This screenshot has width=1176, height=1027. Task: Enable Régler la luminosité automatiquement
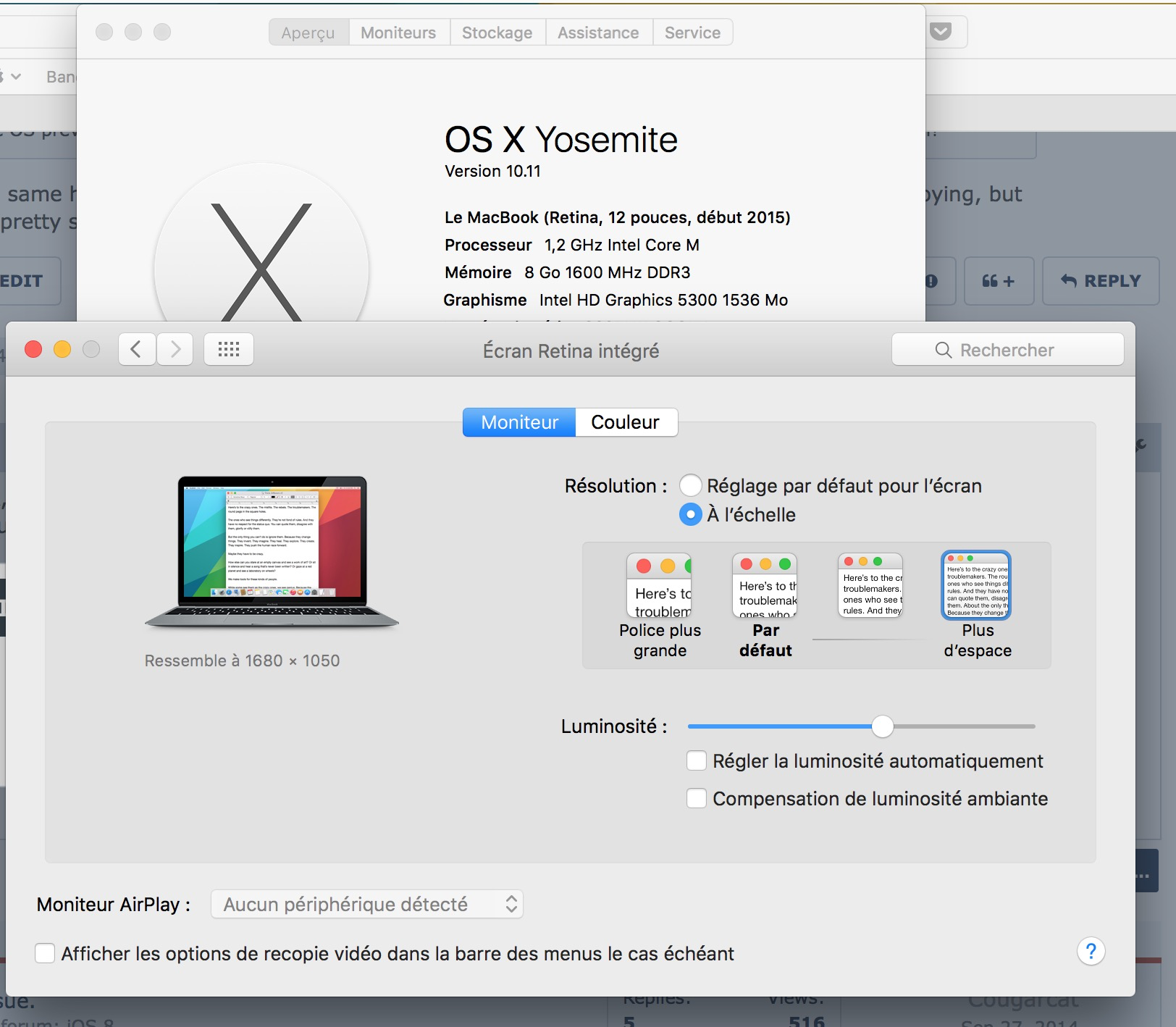697,760
